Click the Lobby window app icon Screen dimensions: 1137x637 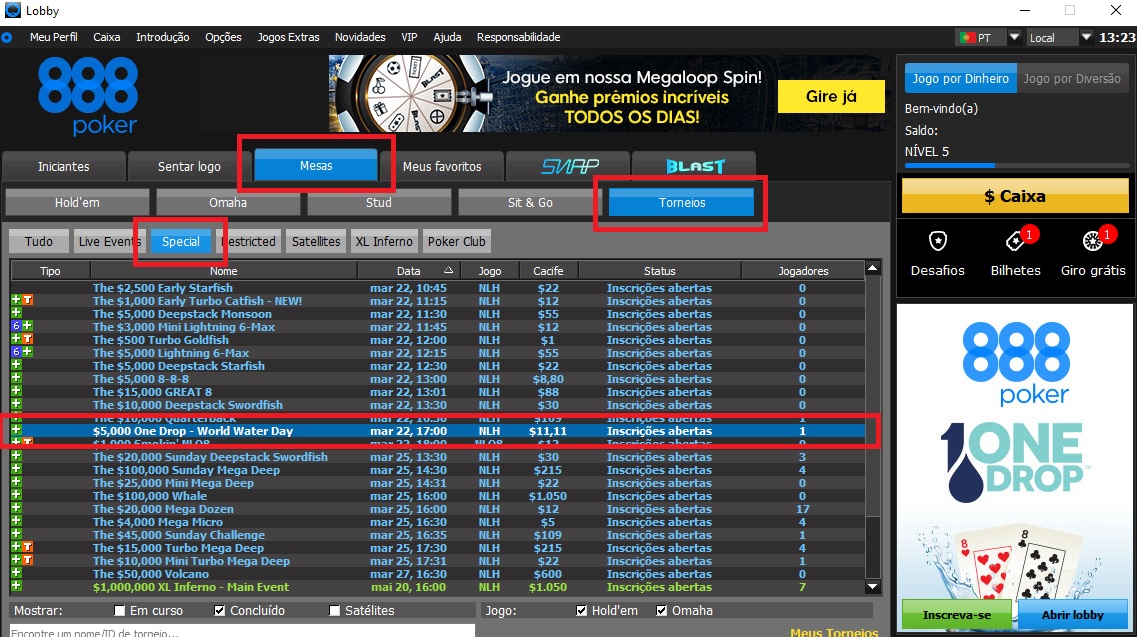[12, 10]
